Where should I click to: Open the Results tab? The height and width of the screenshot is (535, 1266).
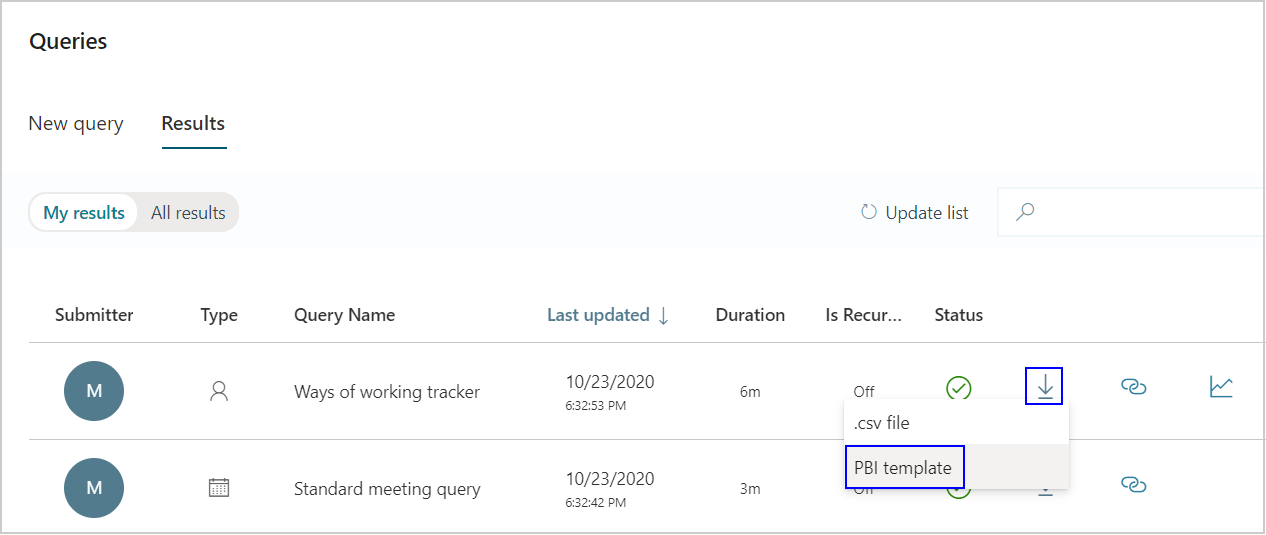(193, 124)
